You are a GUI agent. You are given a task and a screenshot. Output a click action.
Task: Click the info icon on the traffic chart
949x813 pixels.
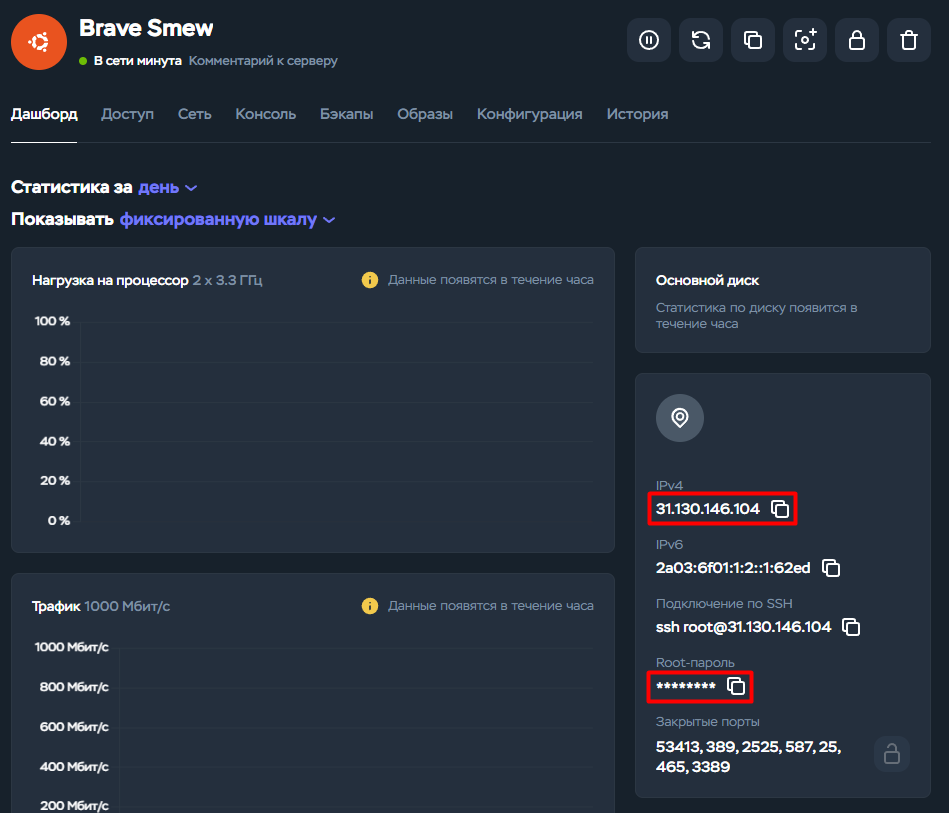[x=369, y=605]
